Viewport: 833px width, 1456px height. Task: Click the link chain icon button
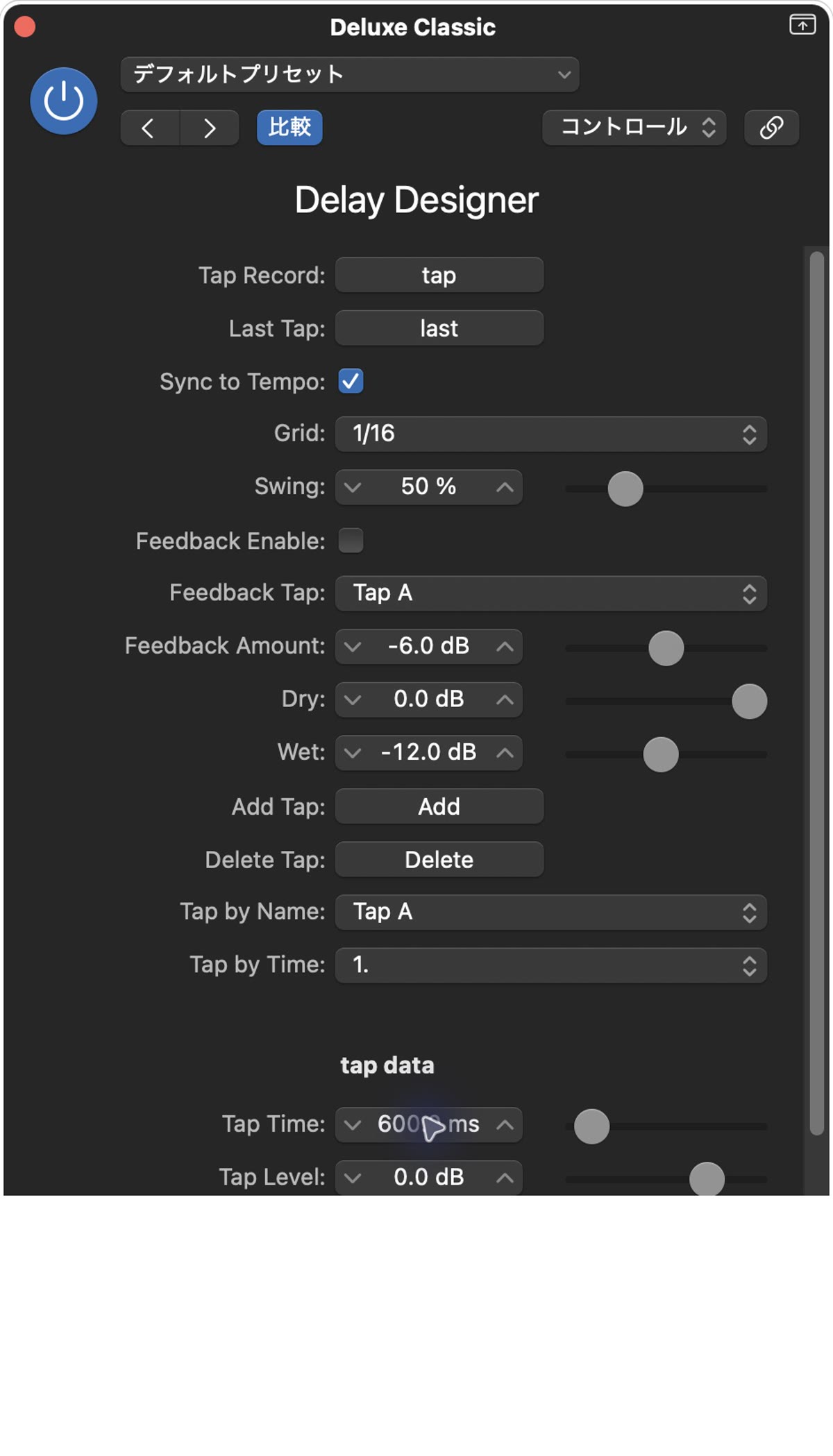(x=771, y=128)
